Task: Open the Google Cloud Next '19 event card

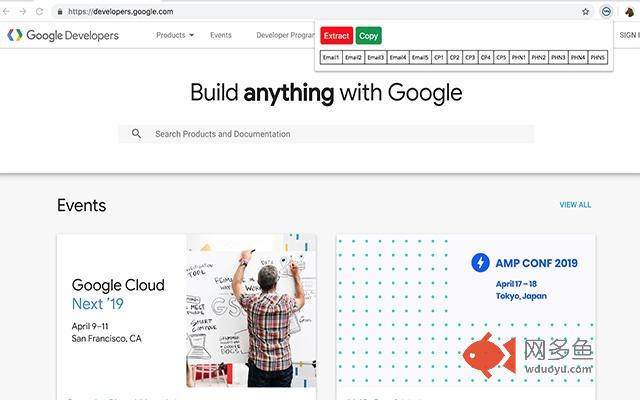Action: (186, 310)
